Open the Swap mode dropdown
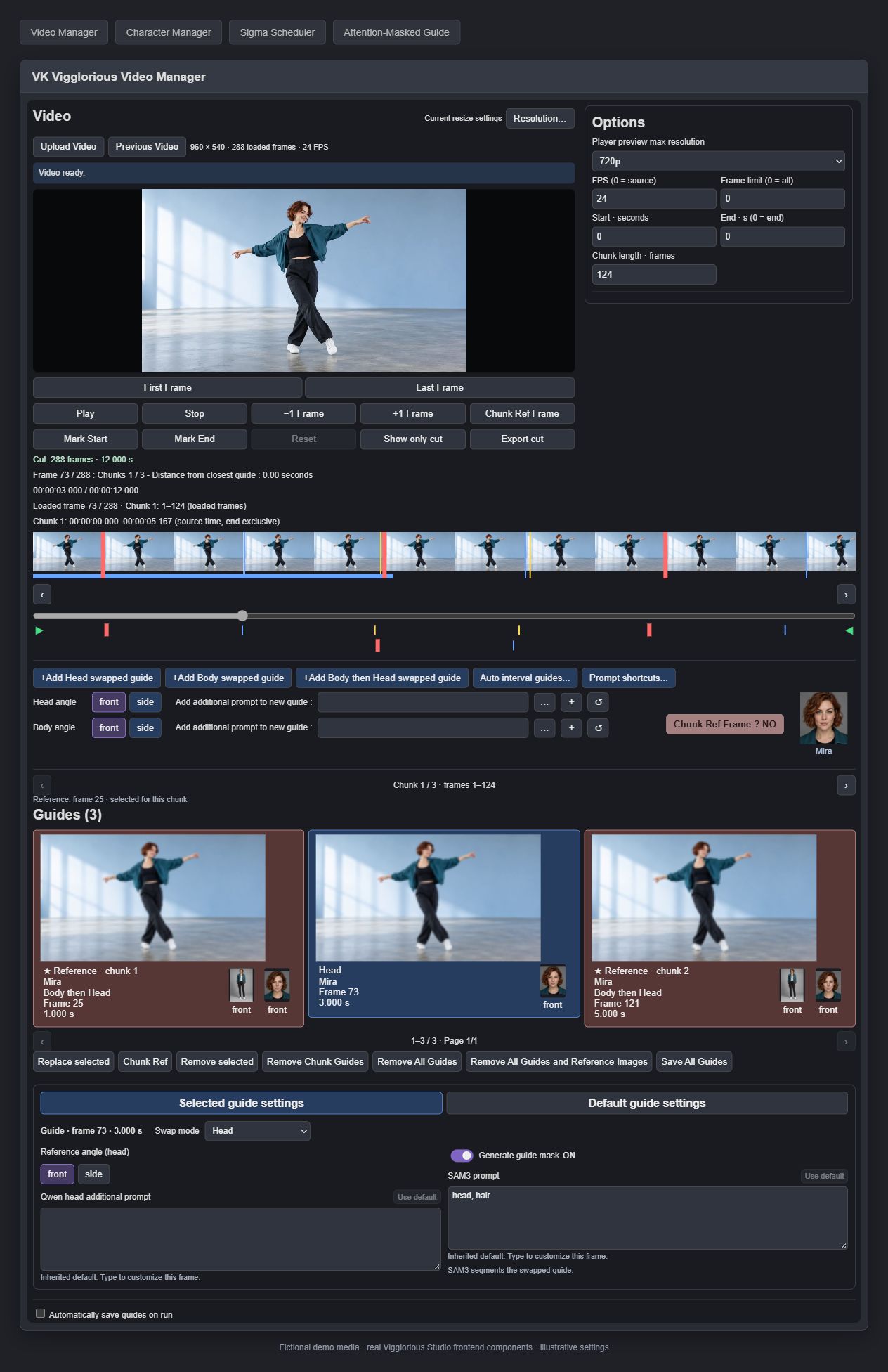Image resolution: width=888 pixels, height=1372 pixels. (x=258, y=1131)
